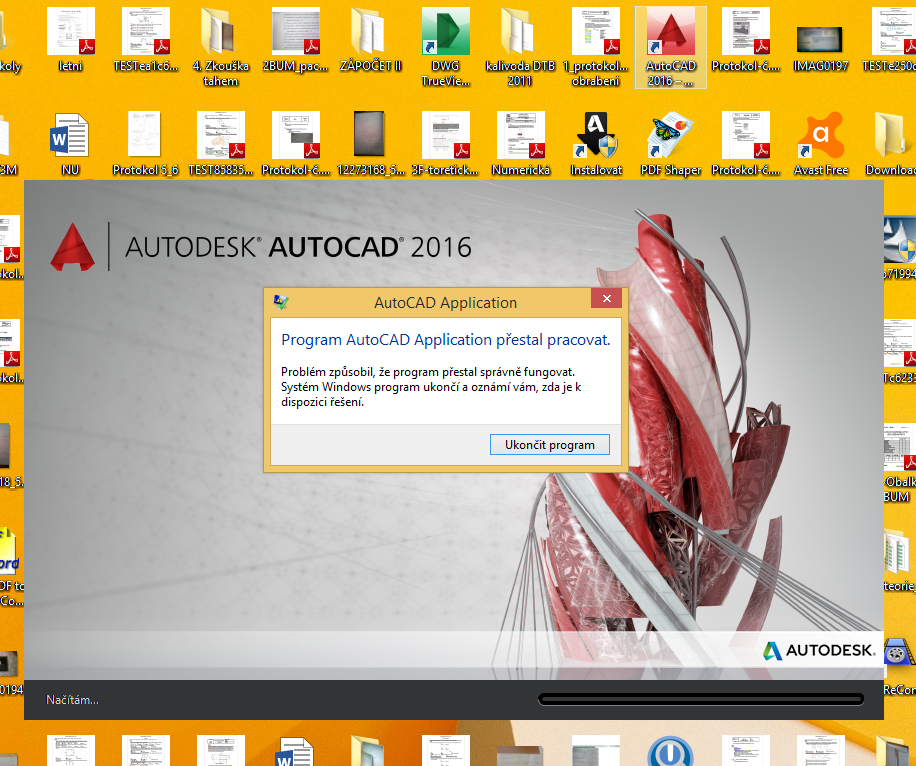Select the DWG TrueView shortcut icon
This screenshot has height=766, width=916.
pyautogui.click(x=445, y=37)
